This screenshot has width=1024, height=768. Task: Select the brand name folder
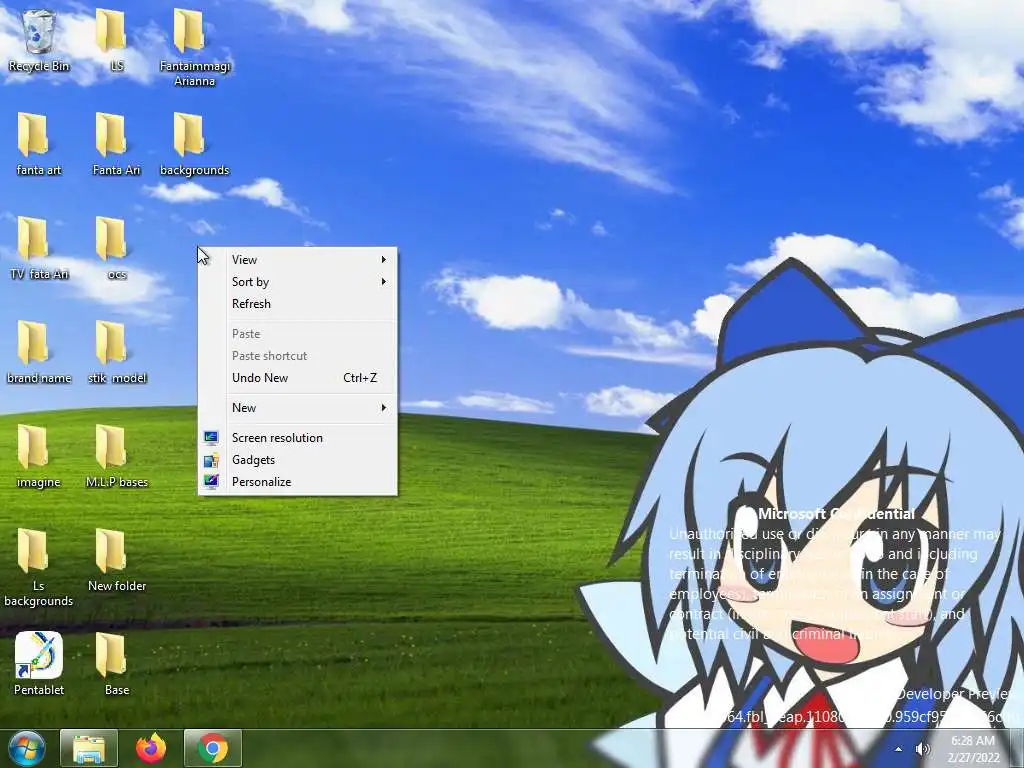pos(39,352)
